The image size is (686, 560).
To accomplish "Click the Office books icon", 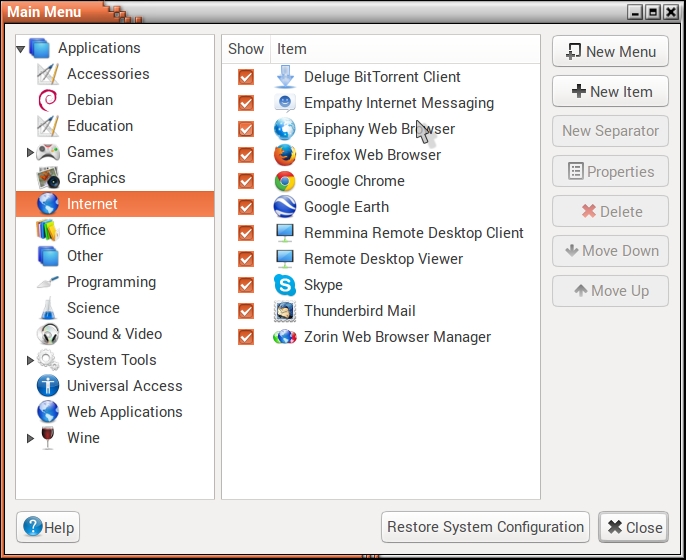I will 48,230.
